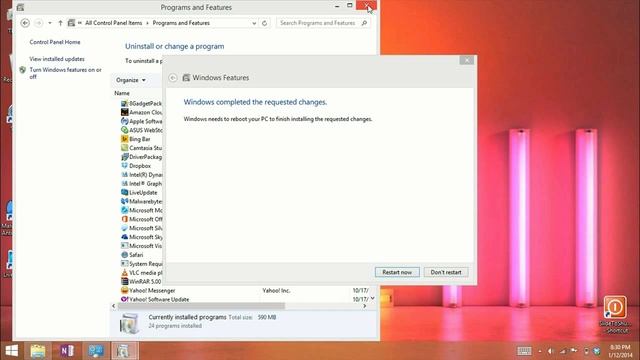Refresh the Programs and Features list

click(264, 23)
